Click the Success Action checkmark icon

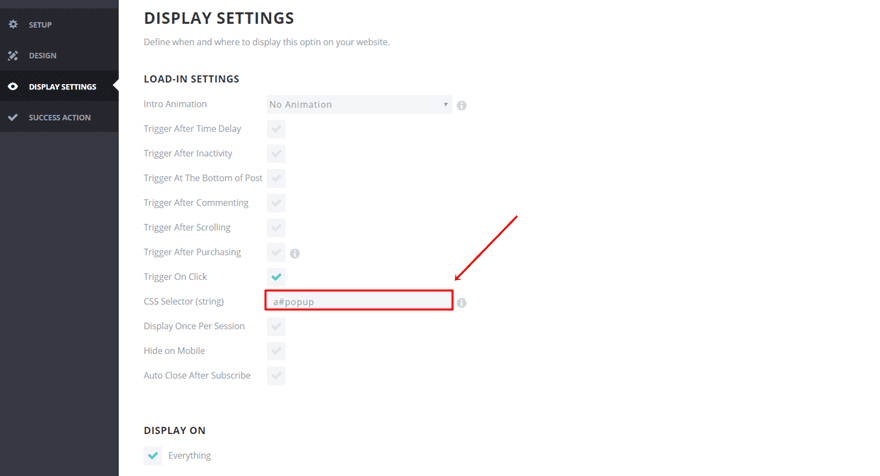click(13, 118)
